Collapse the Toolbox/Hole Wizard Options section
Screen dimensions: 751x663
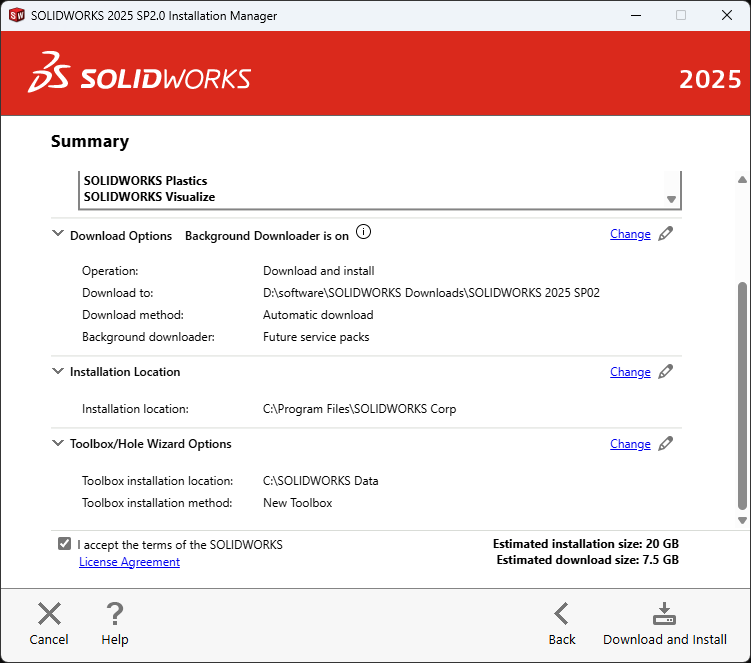point(57,443)
